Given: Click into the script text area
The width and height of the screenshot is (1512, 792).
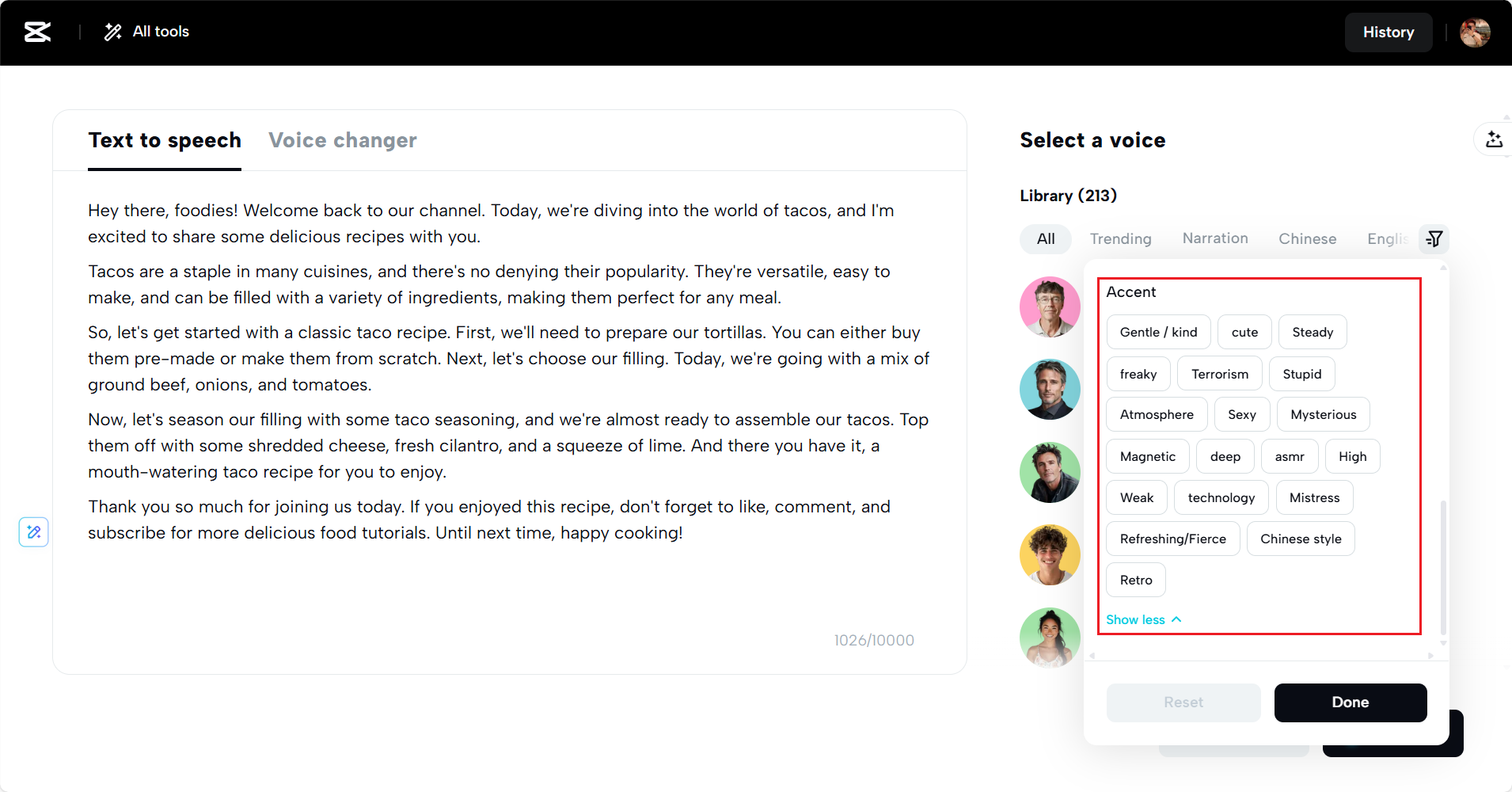Looking at the screenshot, I should [507, 586].
